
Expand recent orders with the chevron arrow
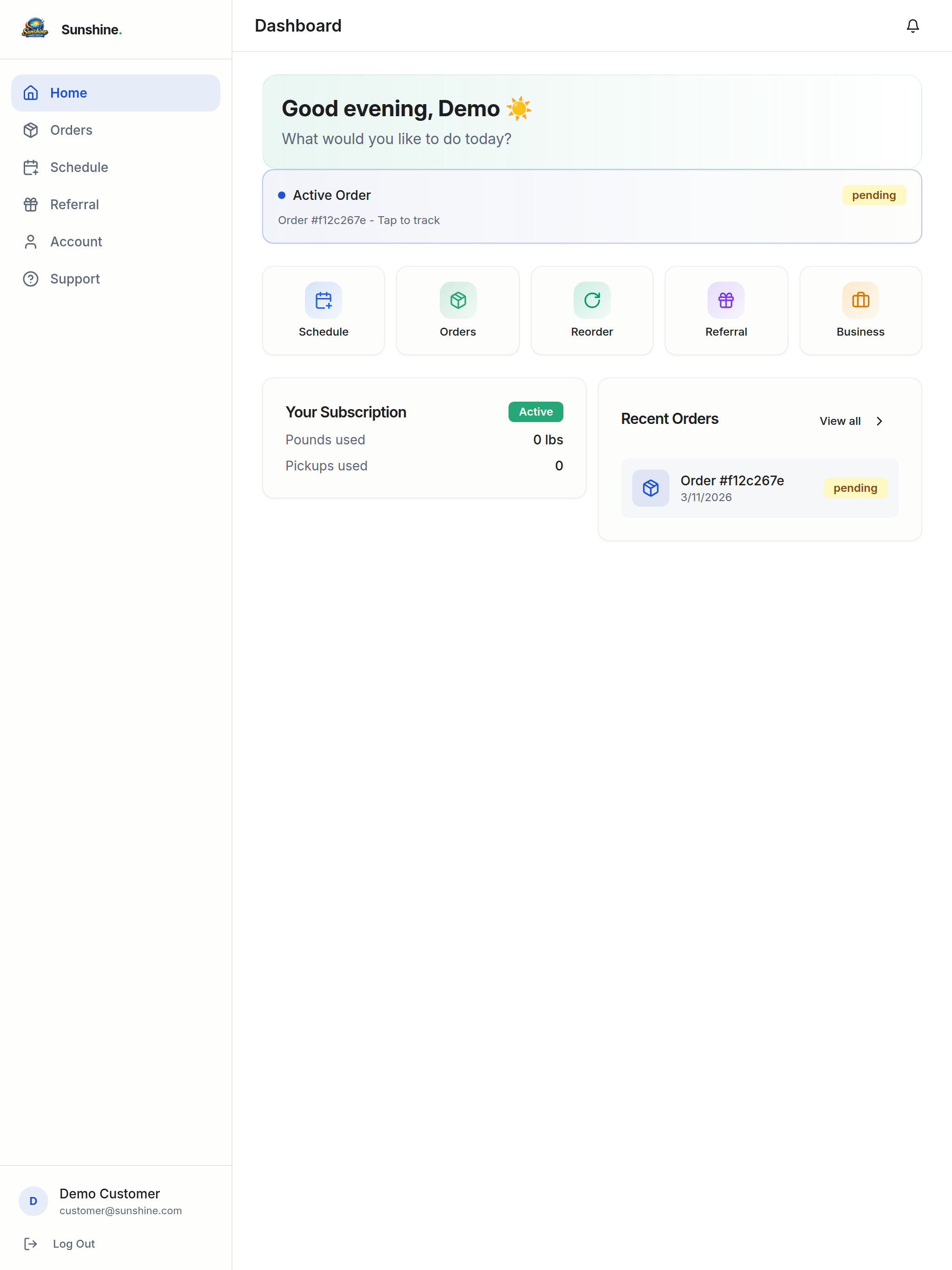(x=879, y=421)
